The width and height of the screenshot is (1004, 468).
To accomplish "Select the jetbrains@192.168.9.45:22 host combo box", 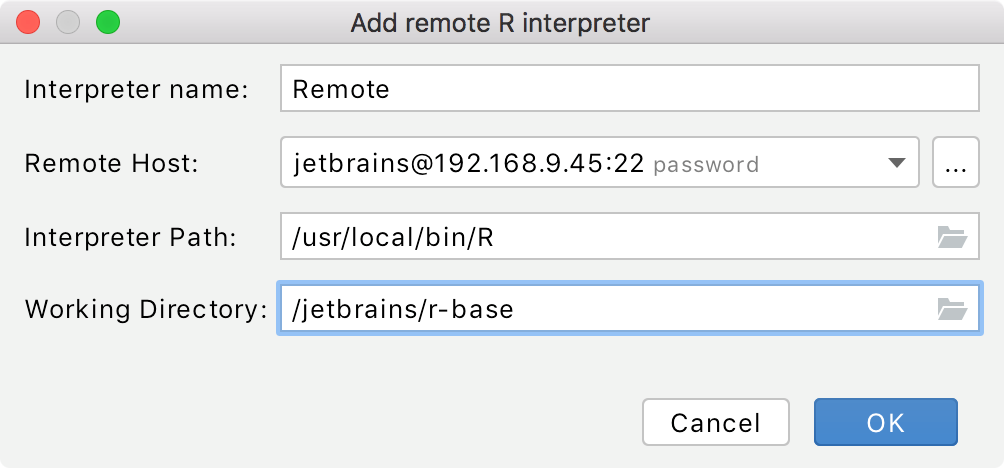I will click(x=580, y=164).
